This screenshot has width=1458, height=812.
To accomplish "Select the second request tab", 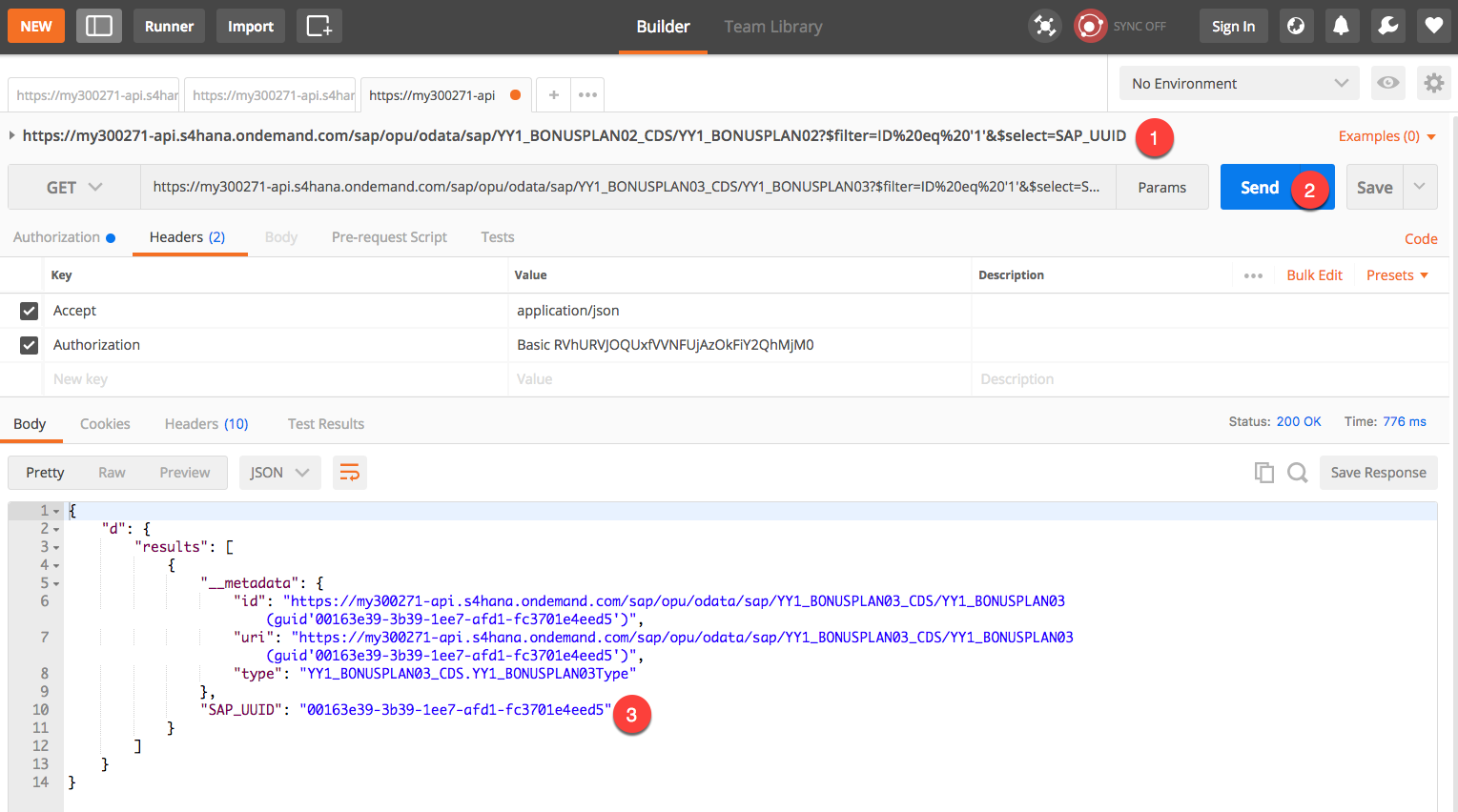I will click(x=270, y=95).
